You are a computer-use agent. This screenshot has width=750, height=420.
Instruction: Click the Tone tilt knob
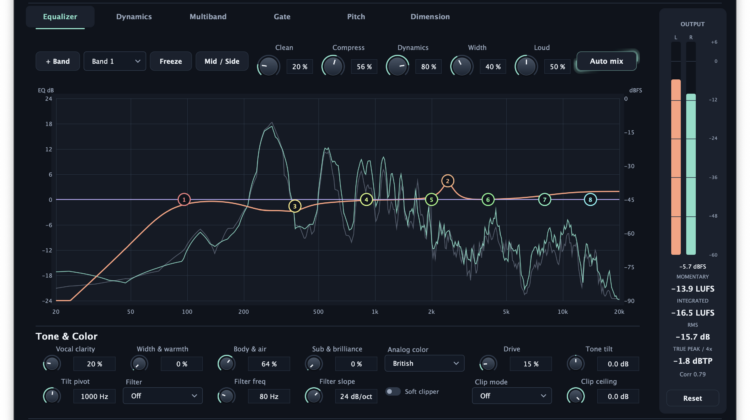point(576,364)
